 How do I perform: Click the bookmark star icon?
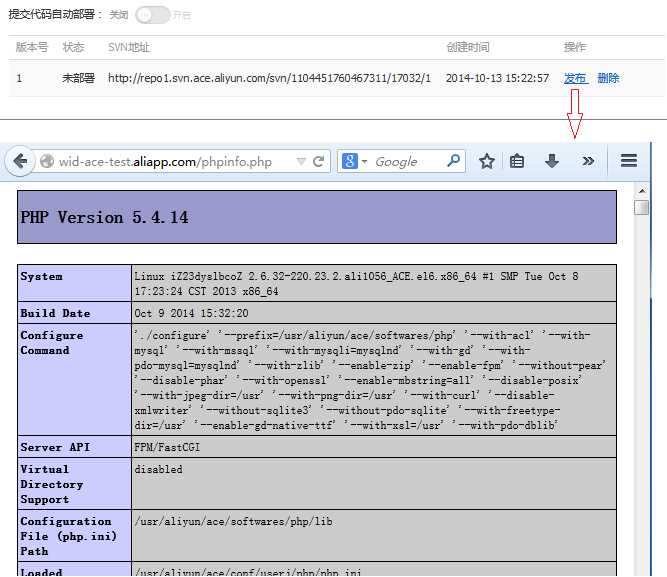tap(487, 161)
